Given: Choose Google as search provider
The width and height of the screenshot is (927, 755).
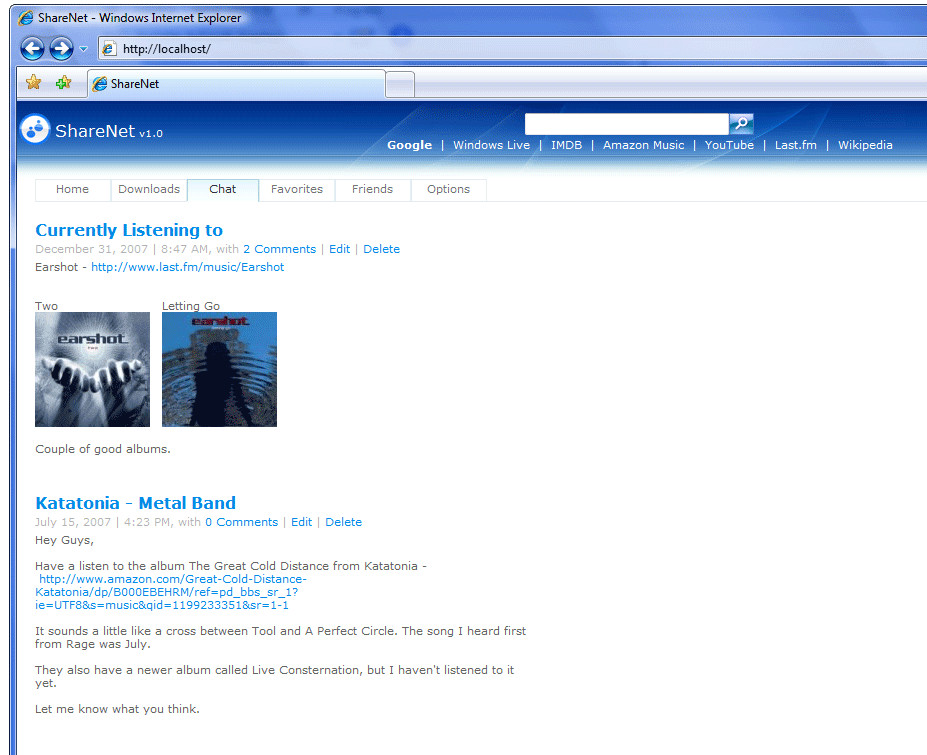Looking at the screenshot, I should click(x=410, y=145).
